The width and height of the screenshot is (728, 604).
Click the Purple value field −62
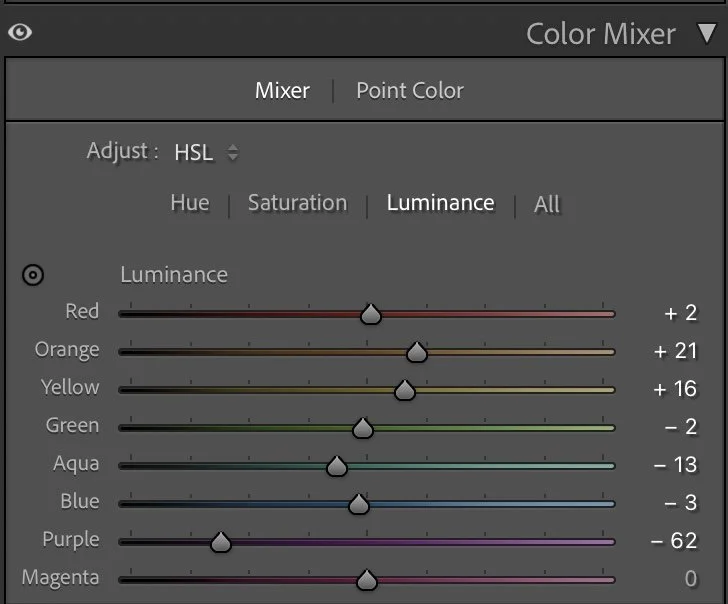tap(674, 541)
